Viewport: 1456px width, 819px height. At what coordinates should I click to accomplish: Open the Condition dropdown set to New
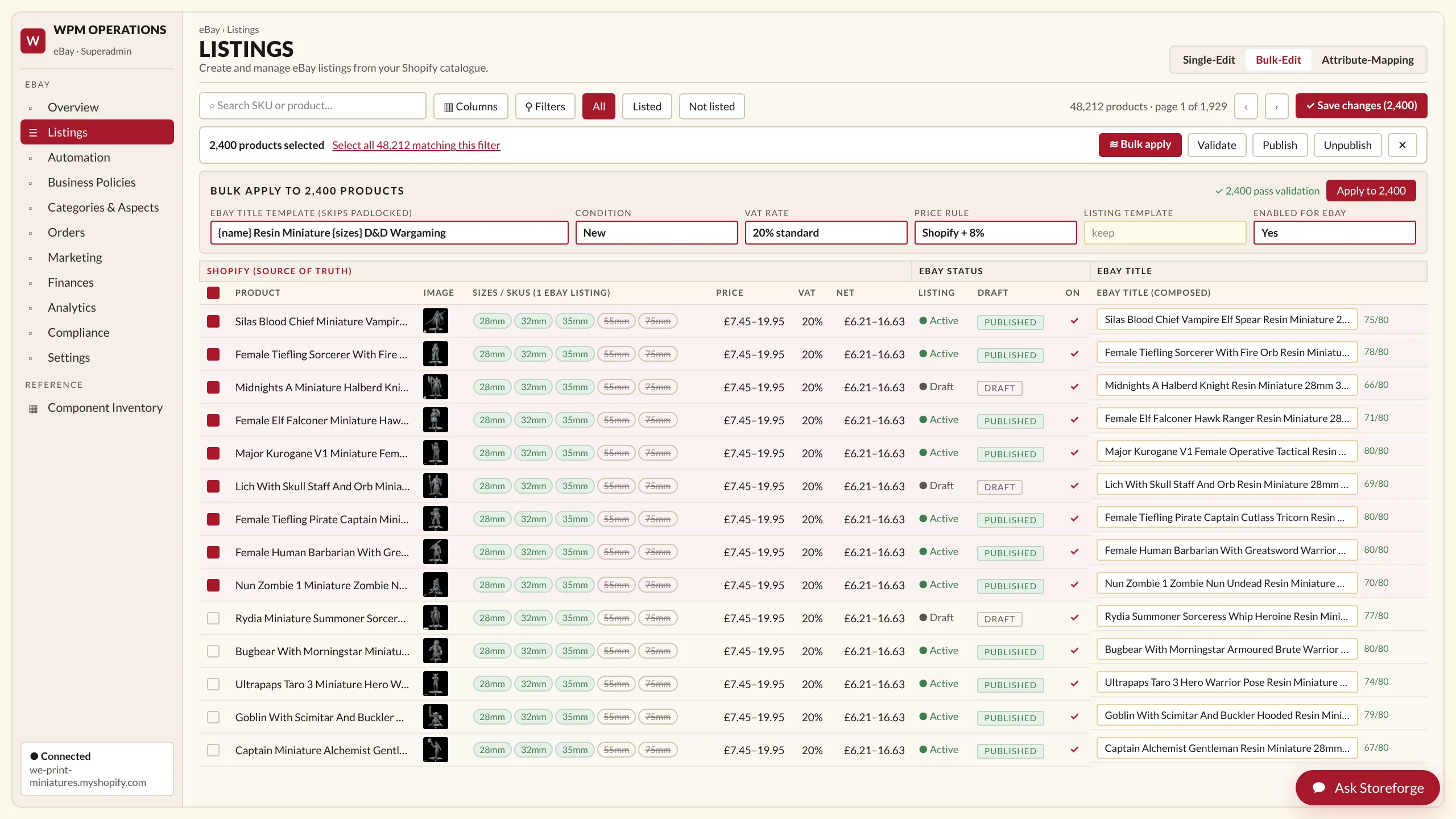coord(656,233)
